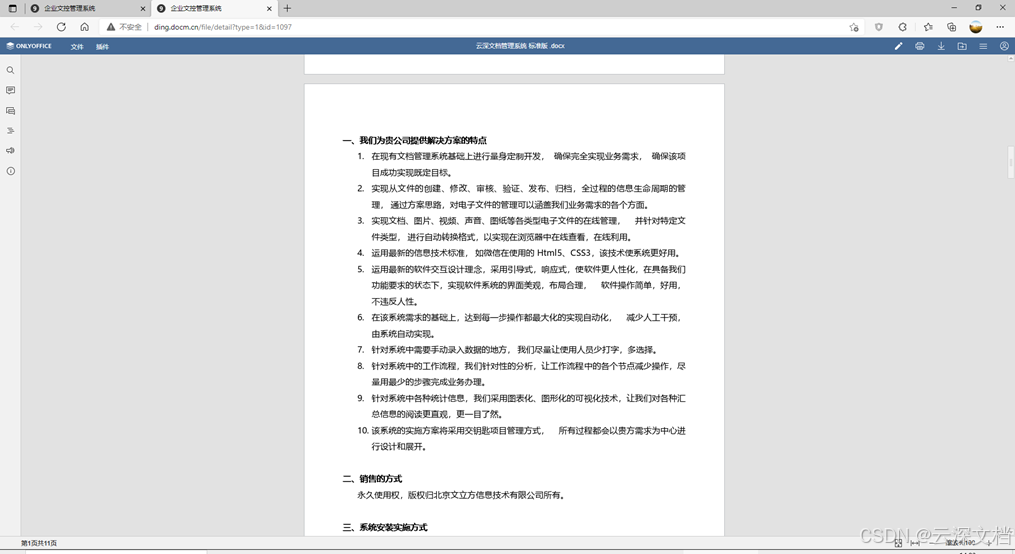This screenshot has width=1015, height=554.
Task: Open the chat panel in the left sidebar
Action: click(x=10, y=111)
